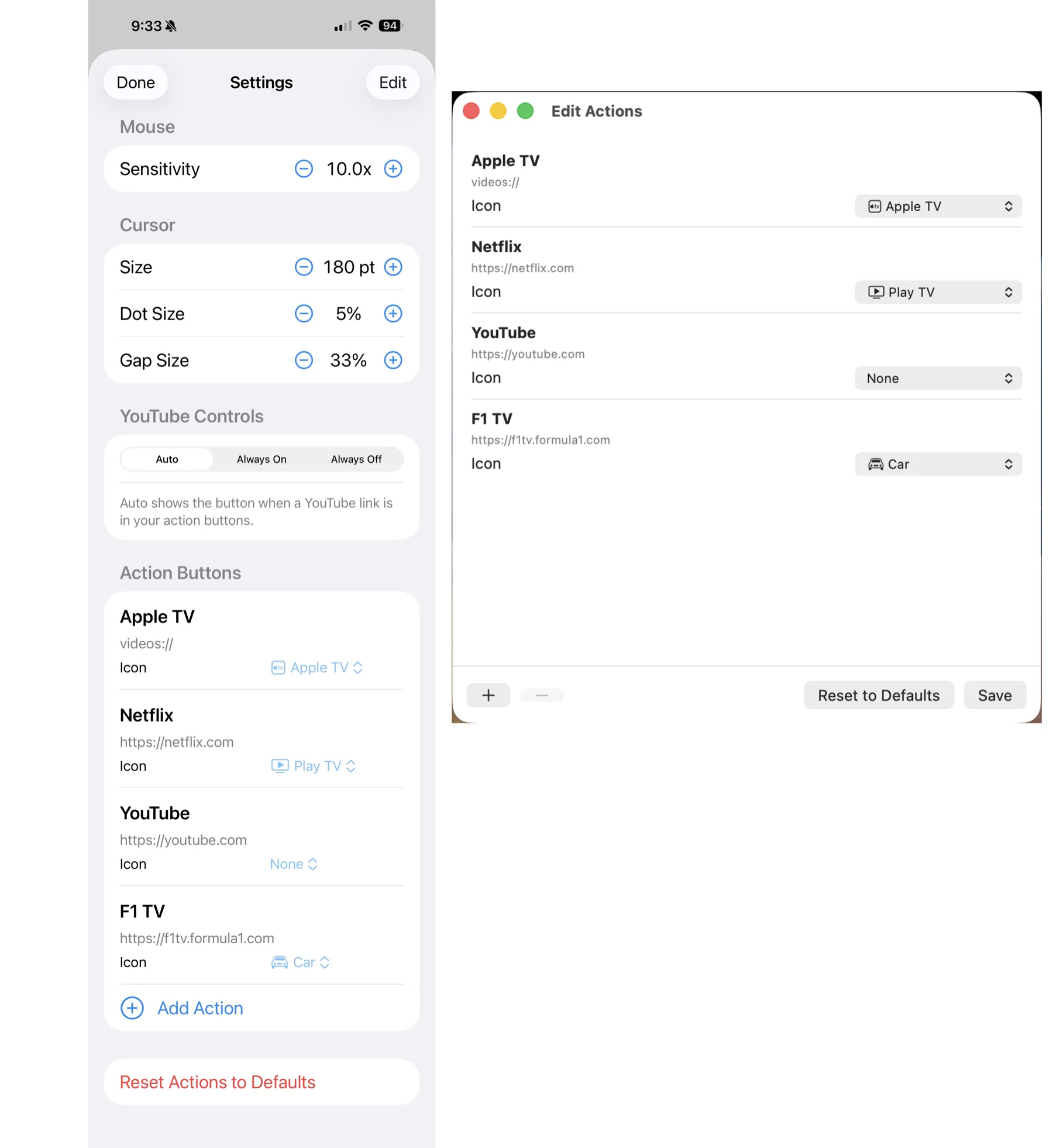Click https://youtube.com URL in Edit Actions window

(528, 354)
